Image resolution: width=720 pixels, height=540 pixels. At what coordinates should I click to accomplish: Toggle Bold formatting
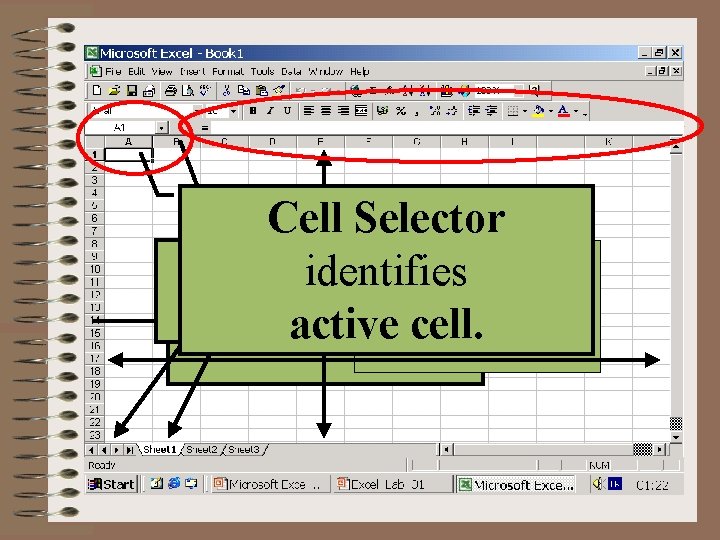(253, 111)
